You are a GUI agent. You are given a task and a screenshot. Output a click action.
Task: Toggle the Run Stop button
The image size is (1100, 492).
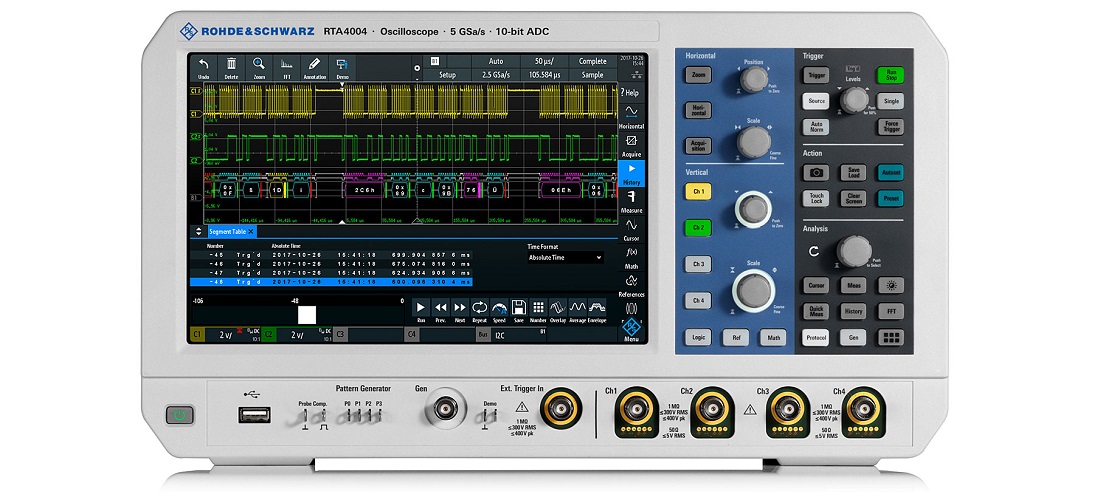(890, 75)
